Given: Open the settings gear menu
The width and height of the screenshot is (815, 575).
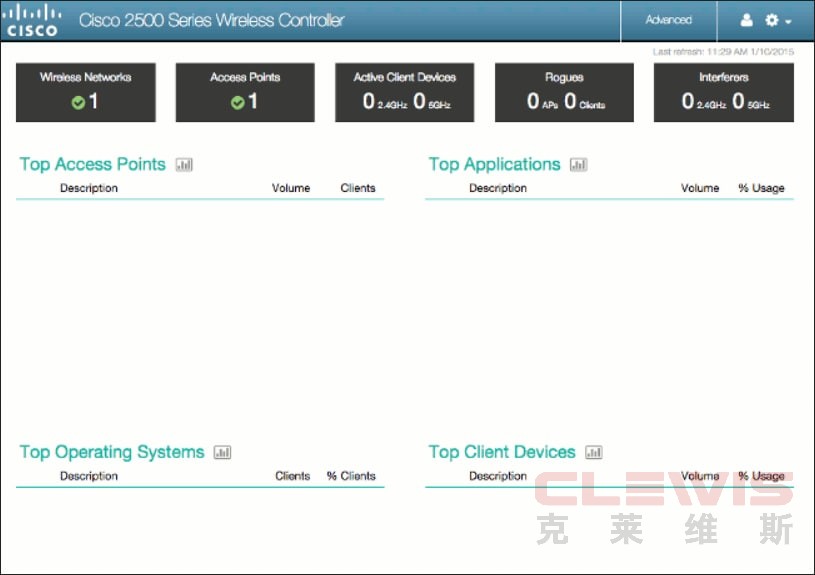Looking at the screenshot, I should point(778,20).
